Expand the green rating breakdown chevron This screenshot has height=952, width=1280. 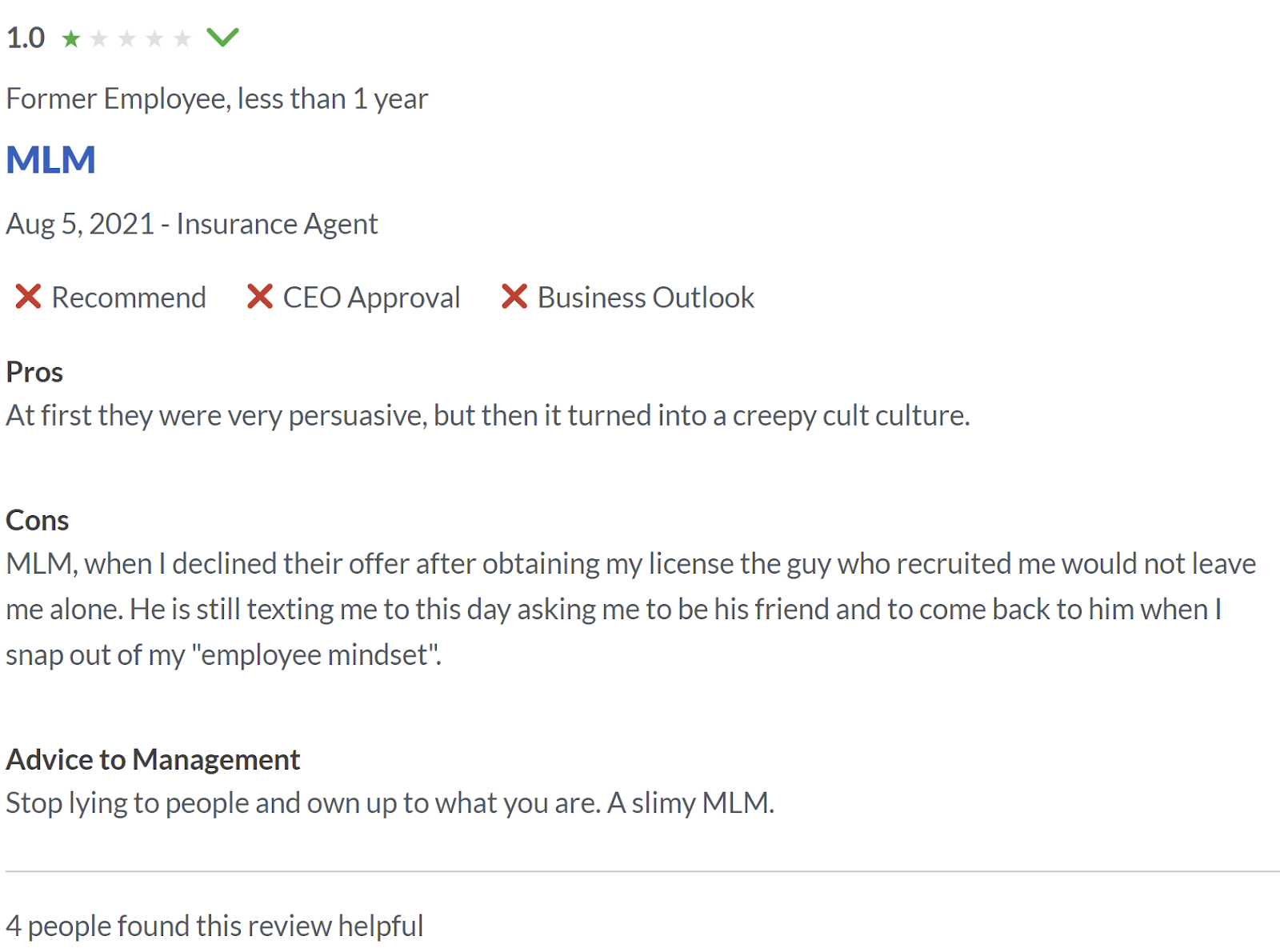click(222, 37)
